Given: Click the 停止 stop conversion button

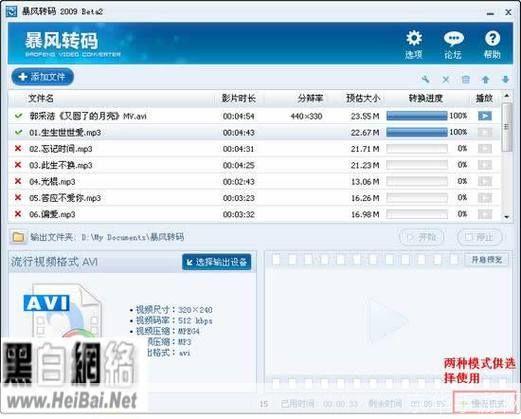Looking at the screenshot, I should click(480, 237).
